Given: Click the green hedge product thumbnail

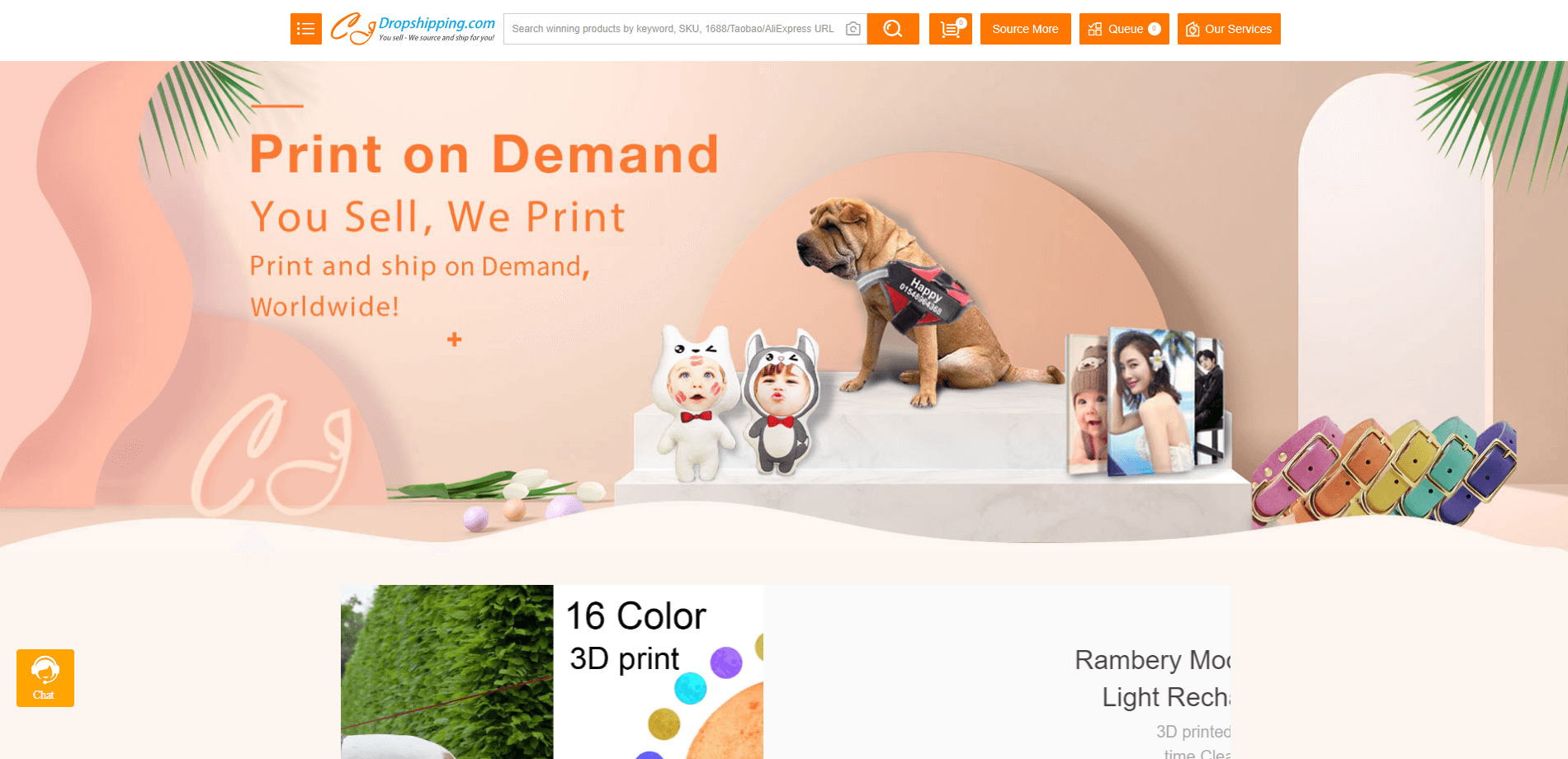Looking at the screenshot, I should pos(446,672).
